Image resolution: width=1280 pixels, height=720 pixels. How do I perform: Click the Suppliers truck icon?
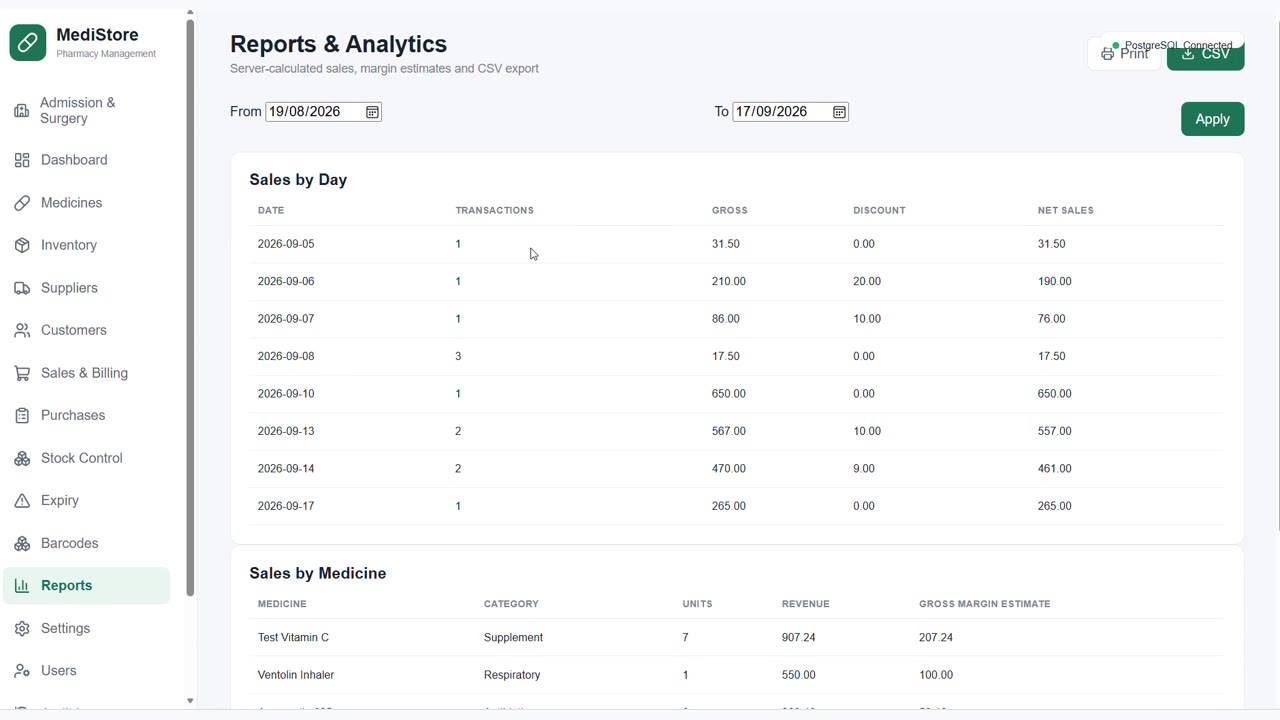(22, 288)
